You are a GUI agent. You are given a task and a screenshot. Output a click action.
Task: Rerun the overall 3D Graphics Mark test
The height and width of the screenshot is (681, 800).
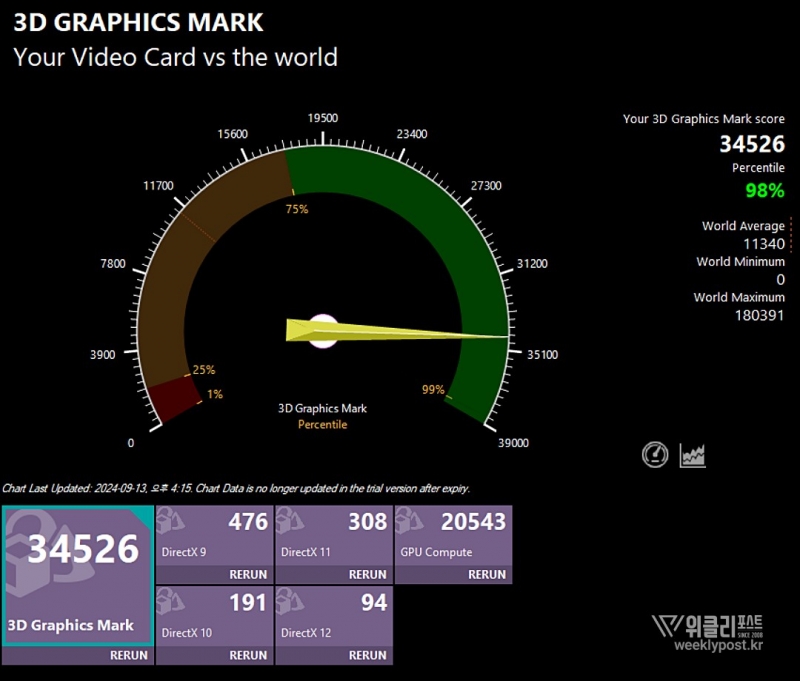[129, 655]
